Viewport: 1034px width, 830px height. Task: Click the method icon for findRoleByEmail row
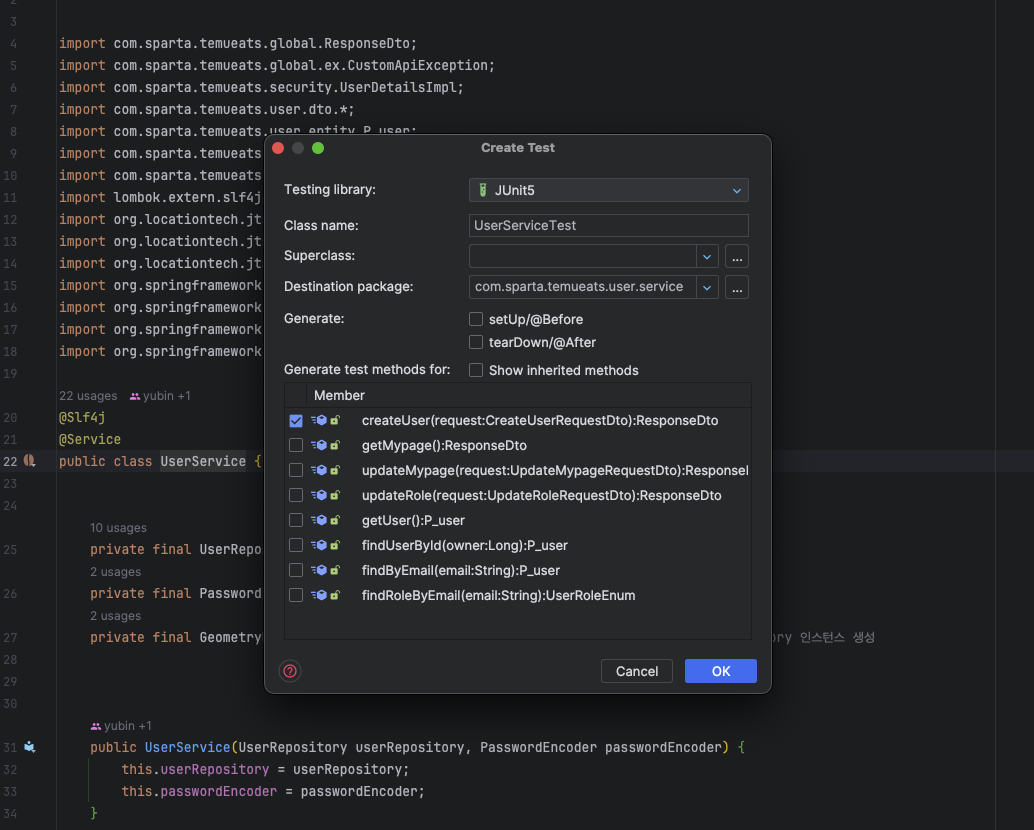click(319, 595)
